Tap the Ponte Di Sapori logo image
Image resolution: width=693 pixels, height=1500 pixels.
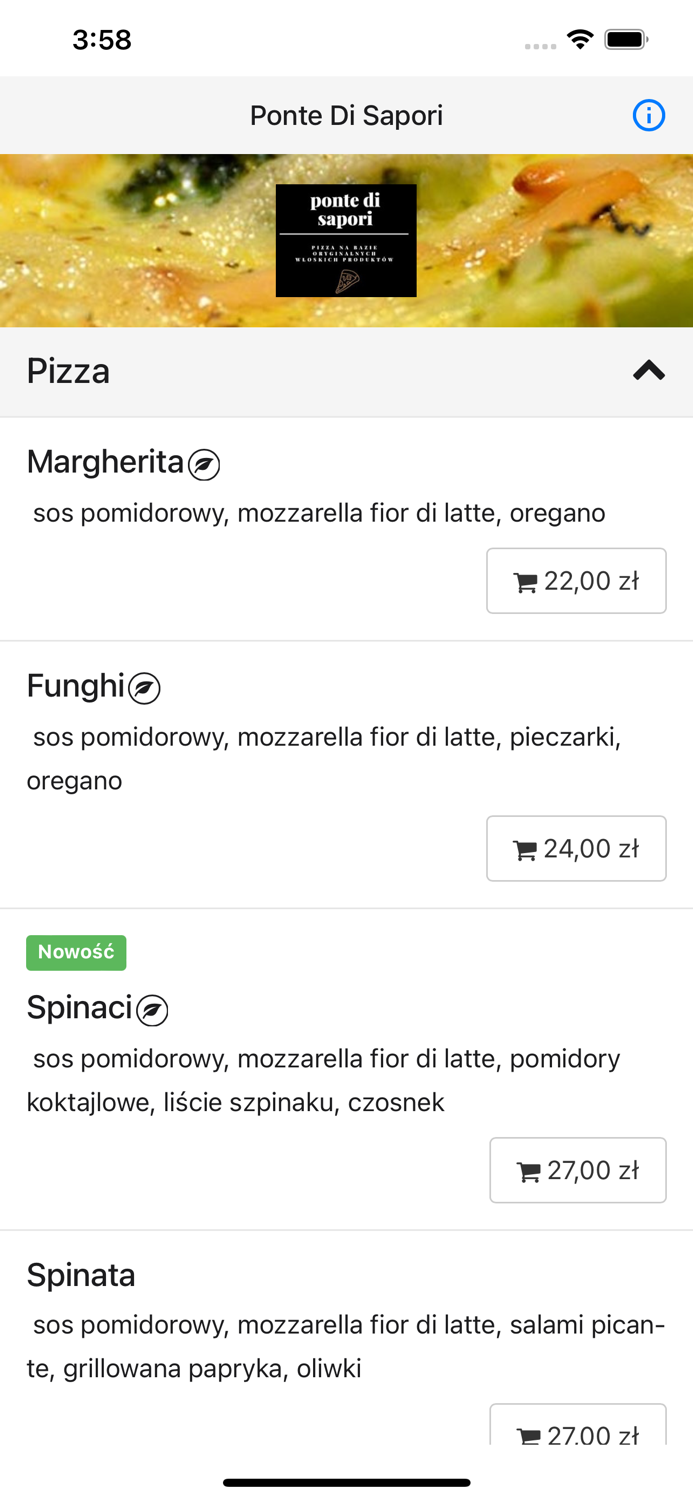pos(346,240)
